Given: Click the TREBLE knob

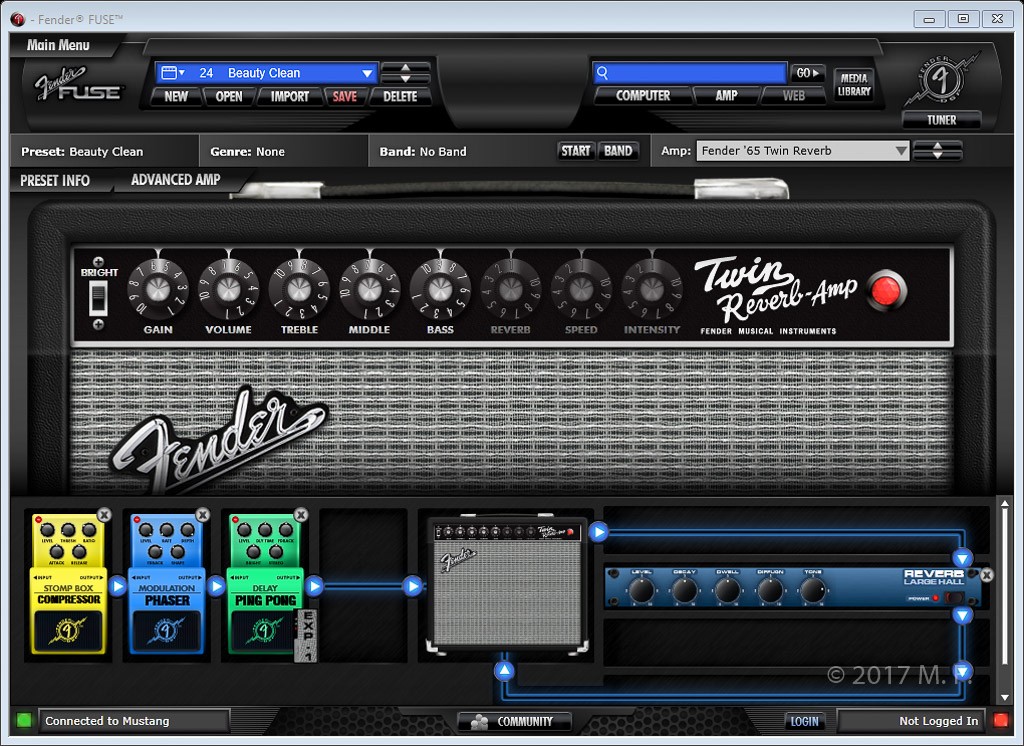Looking at the screenshot, I should 299,289.
